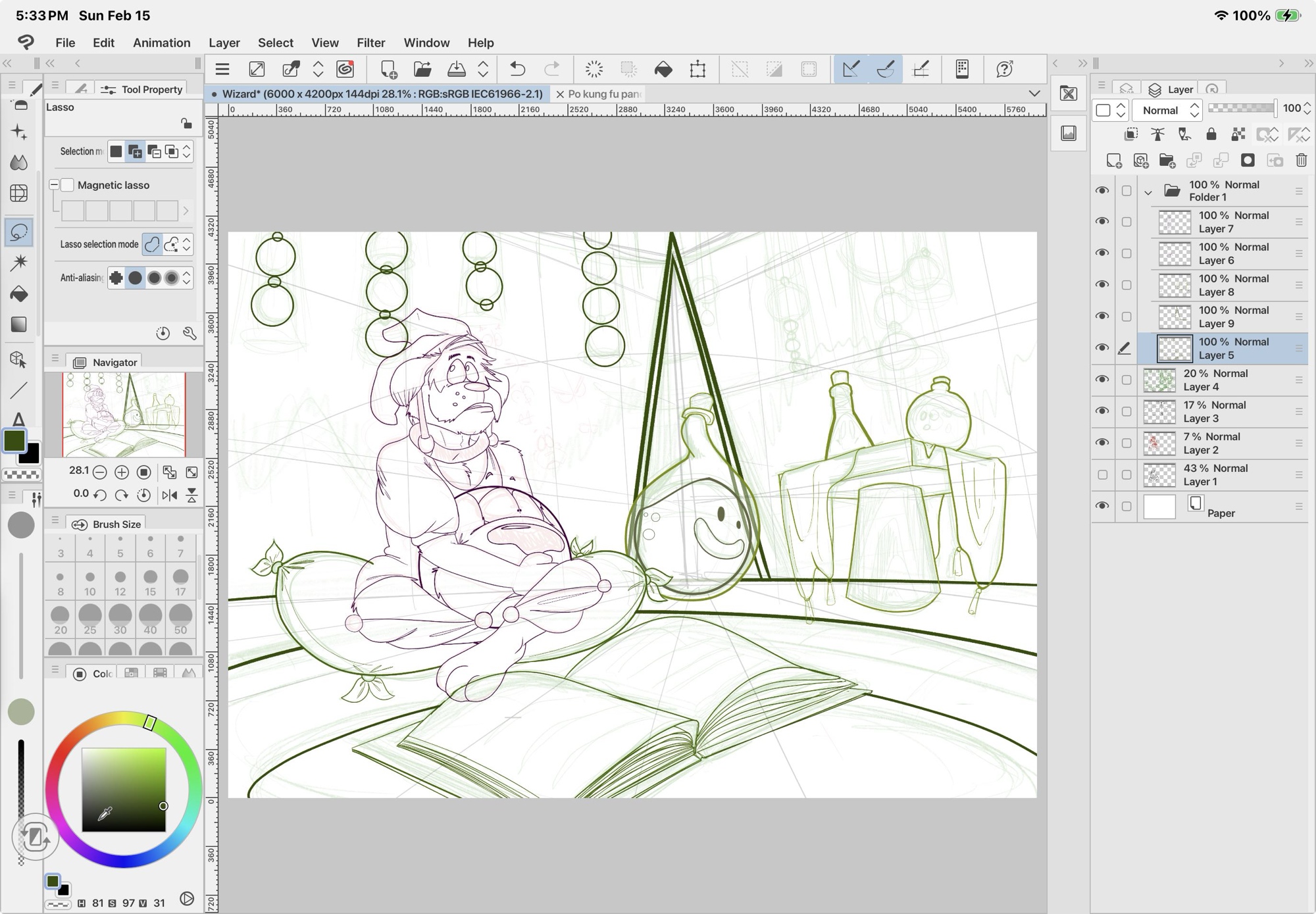1316x914 pixels.
Task: Select brush size 30 preset
Action: pos(120,619)
